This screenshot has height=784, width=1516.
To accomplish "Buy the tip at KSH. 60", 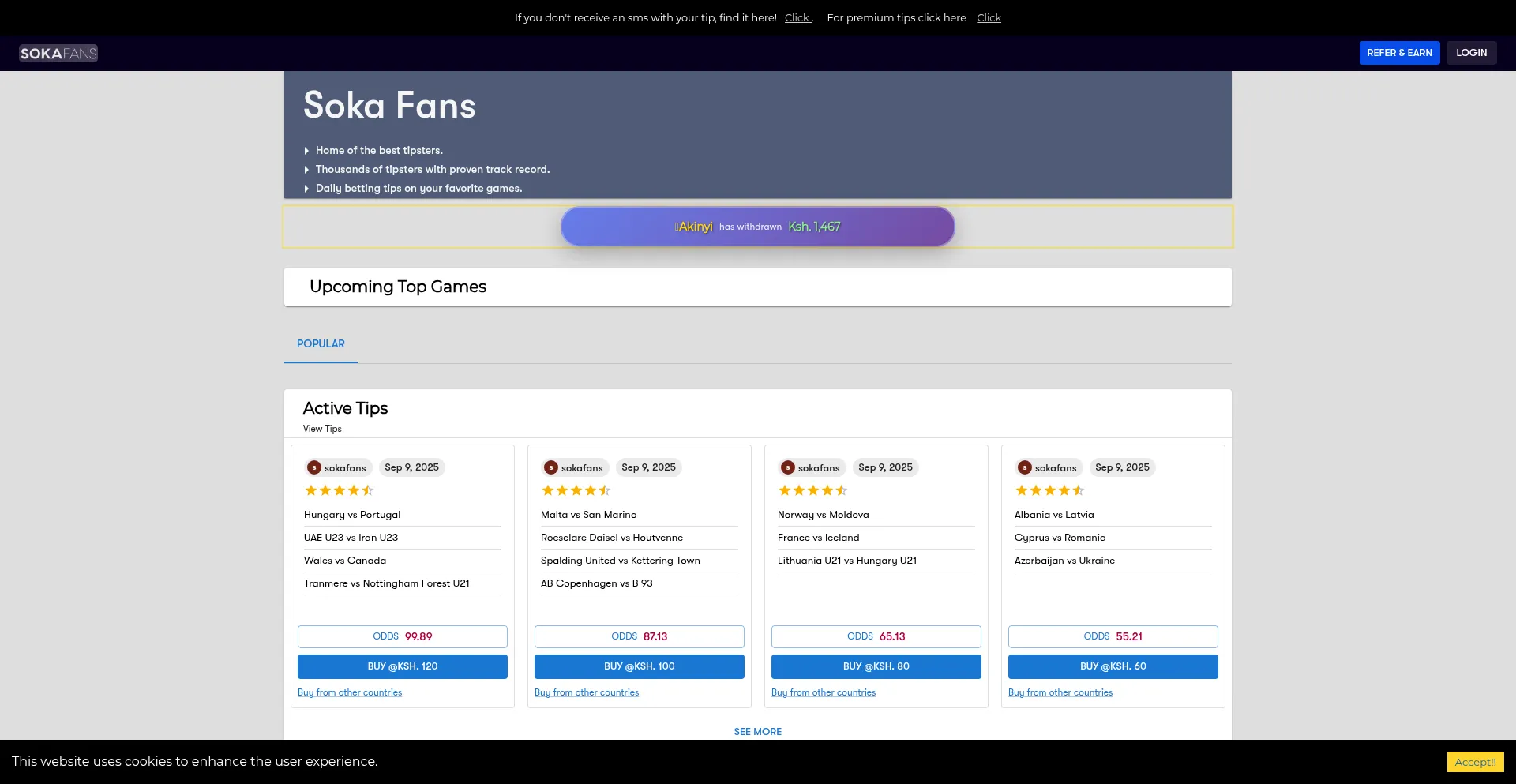I will tap(1113, 666).
